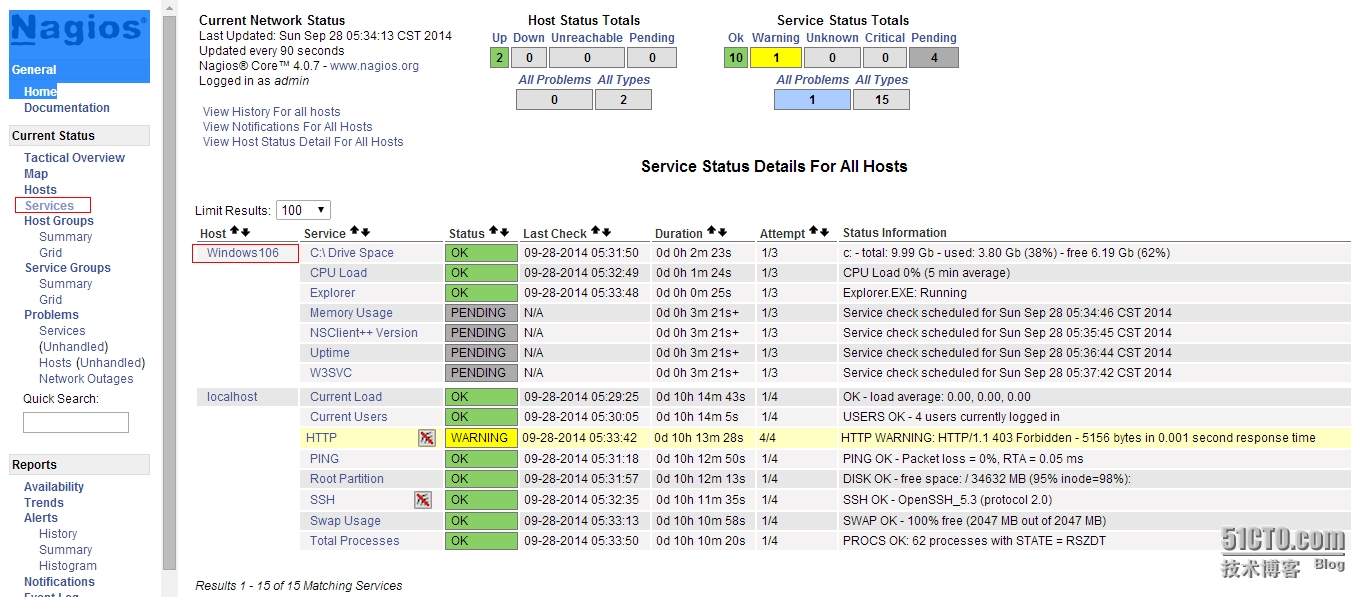The width and height of the screenshot is (1364, 597).
Task: Open Network Outages
Action: (x=86, y=379)
